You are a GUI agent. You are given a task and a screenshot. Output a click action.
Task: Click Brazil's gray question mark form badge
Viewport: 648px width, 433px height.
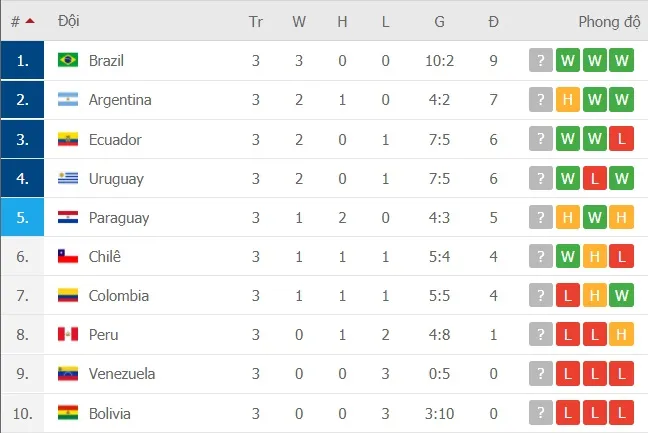541,61
